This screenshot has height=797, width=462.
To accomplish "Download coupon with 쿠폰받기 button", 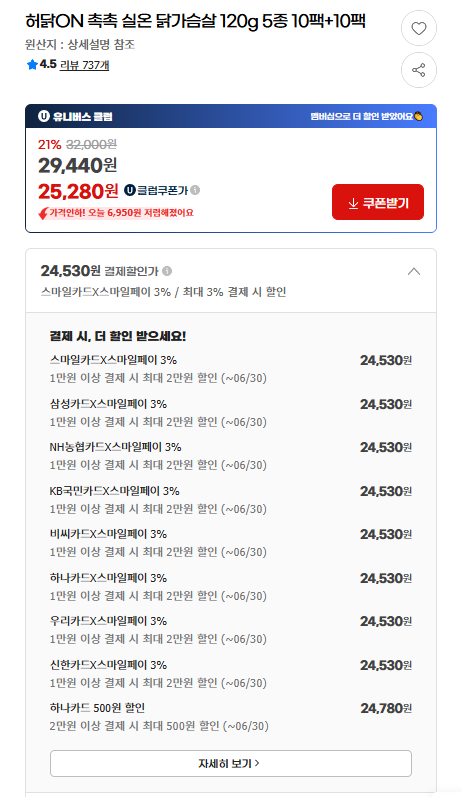I will [x=378, y=202].
